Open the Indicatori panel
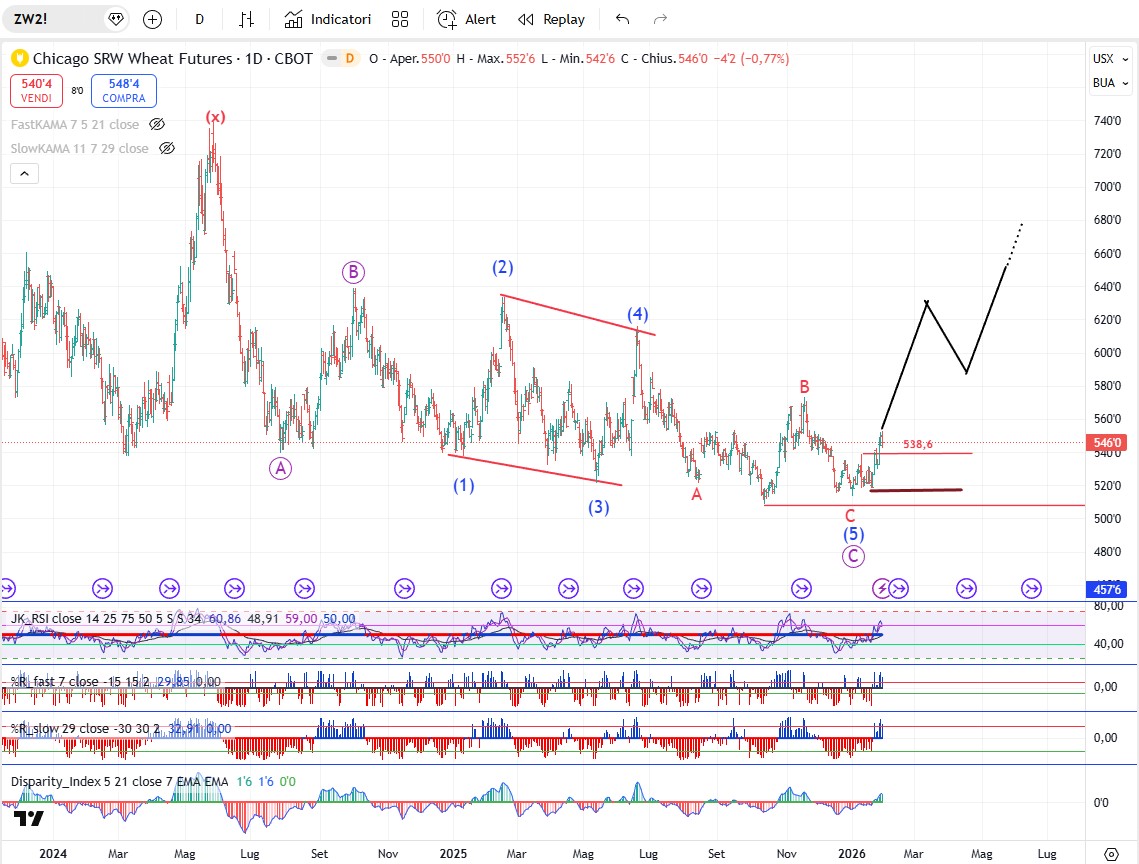This screenshot has width=1139, height=864. [x=328, y=19]
